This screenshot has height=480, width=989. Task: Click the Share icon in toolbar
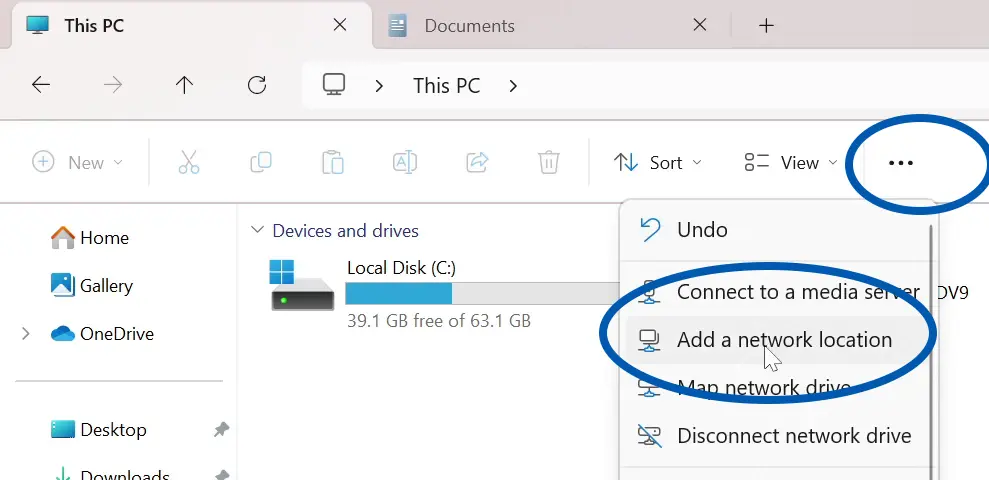click(x=477, y=163)
